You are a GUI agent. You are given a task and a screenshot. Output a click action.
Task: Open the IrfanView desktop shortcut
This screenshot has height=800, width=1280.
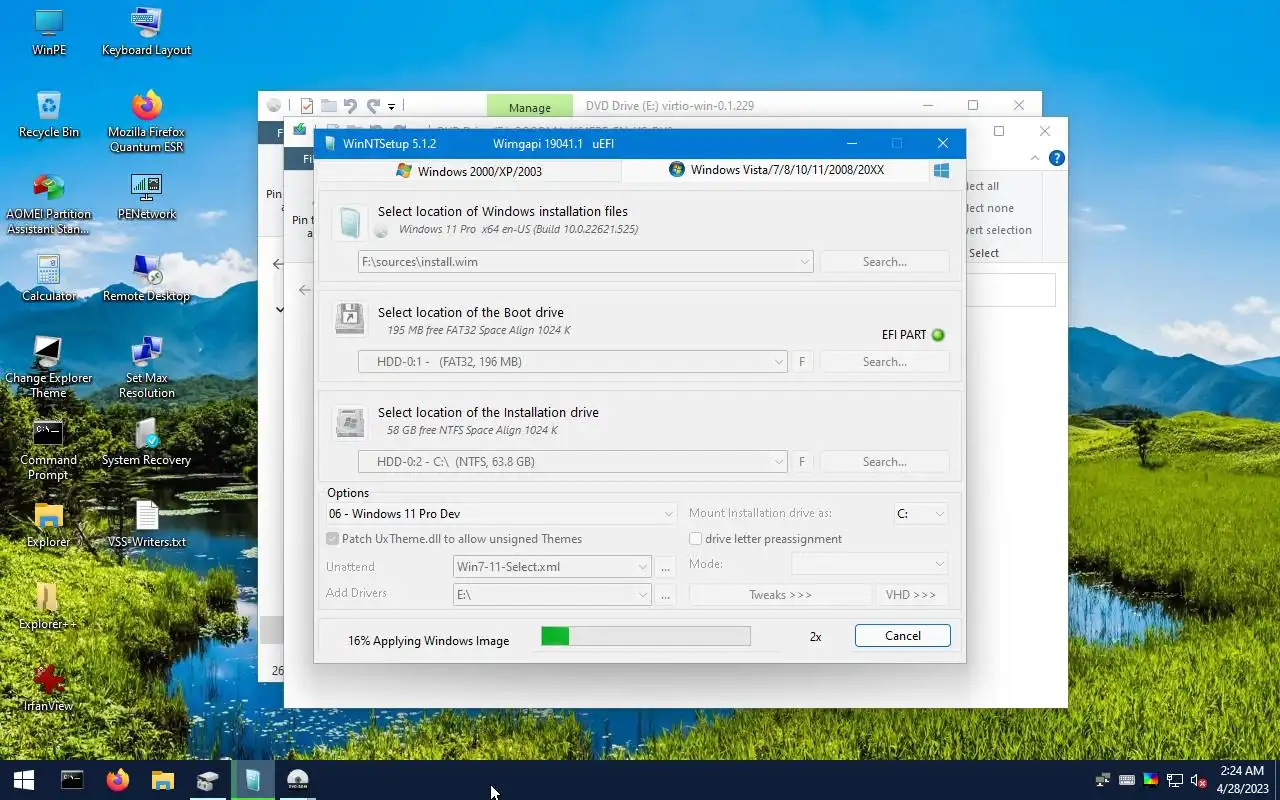[x=48, y=688]
